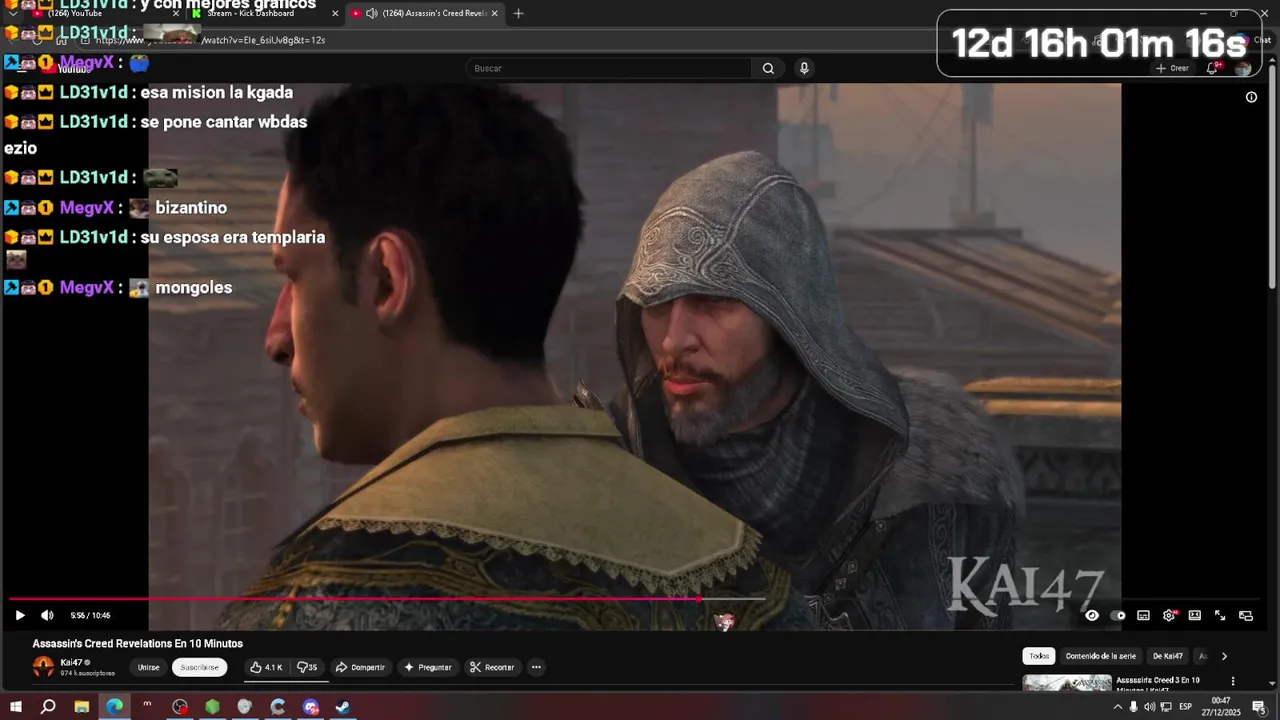Click the Unirse button
Screen dimensions: 1280x720
click(x=148, y=667)
